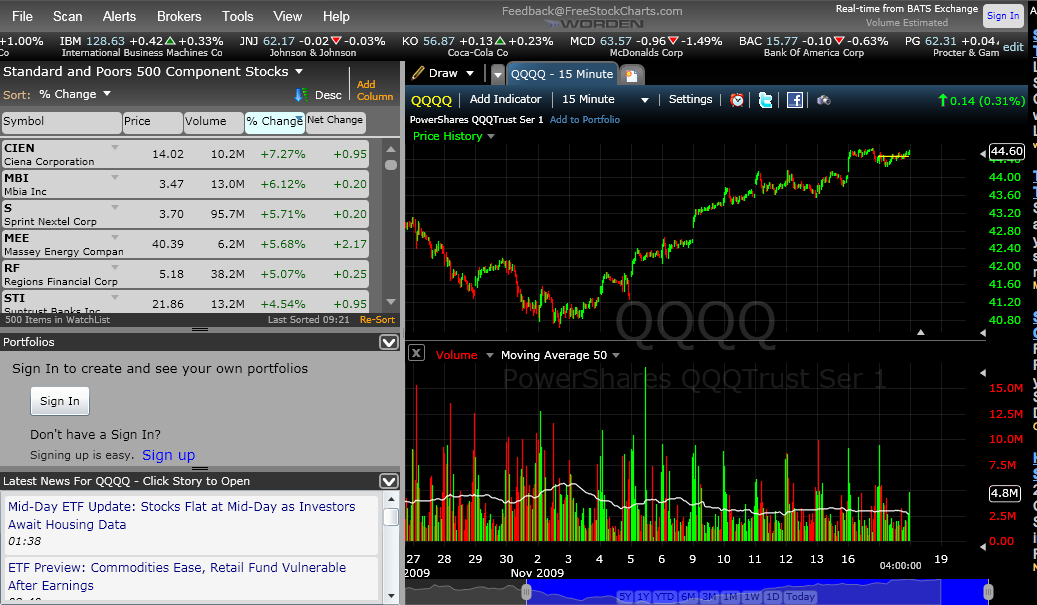The image size is (1037, 605).
Task: Click the Feedback@FreeStockCharts.com email link
Action: [592, 11]
